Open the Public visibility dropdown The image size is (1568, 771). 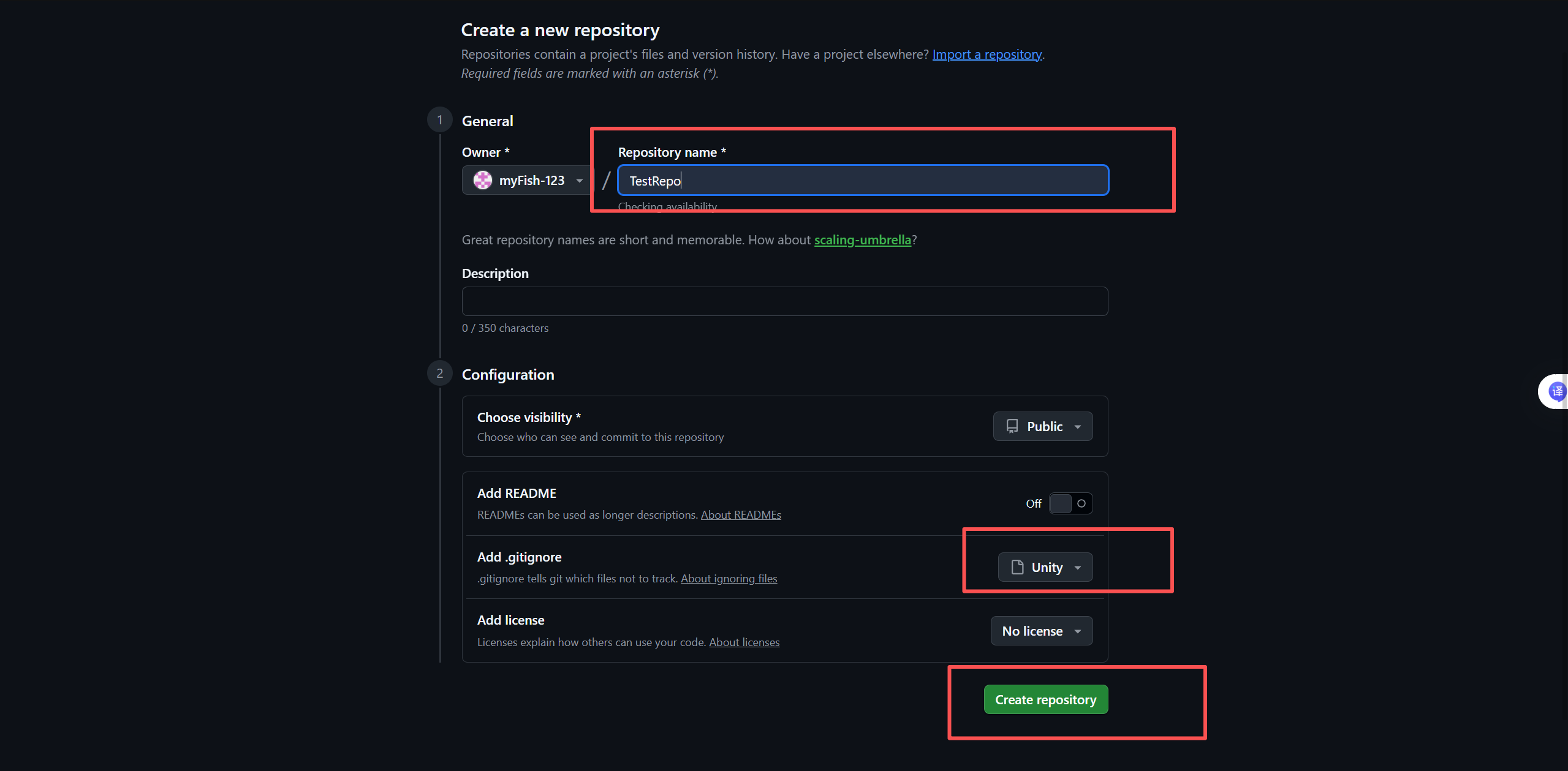point(1043,426)
